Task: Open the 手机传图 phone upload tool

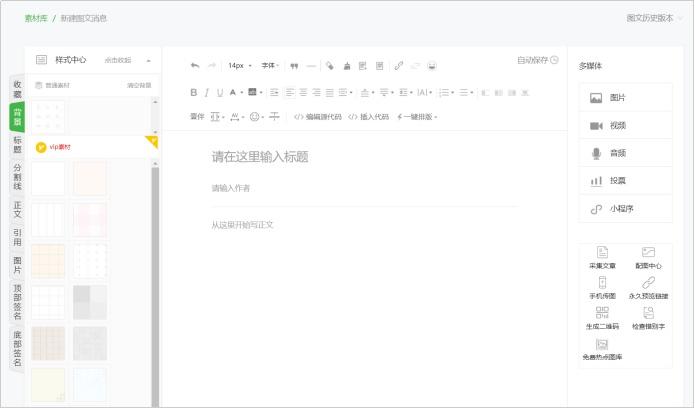Action: pyautogui.click(x=602, y=288)
